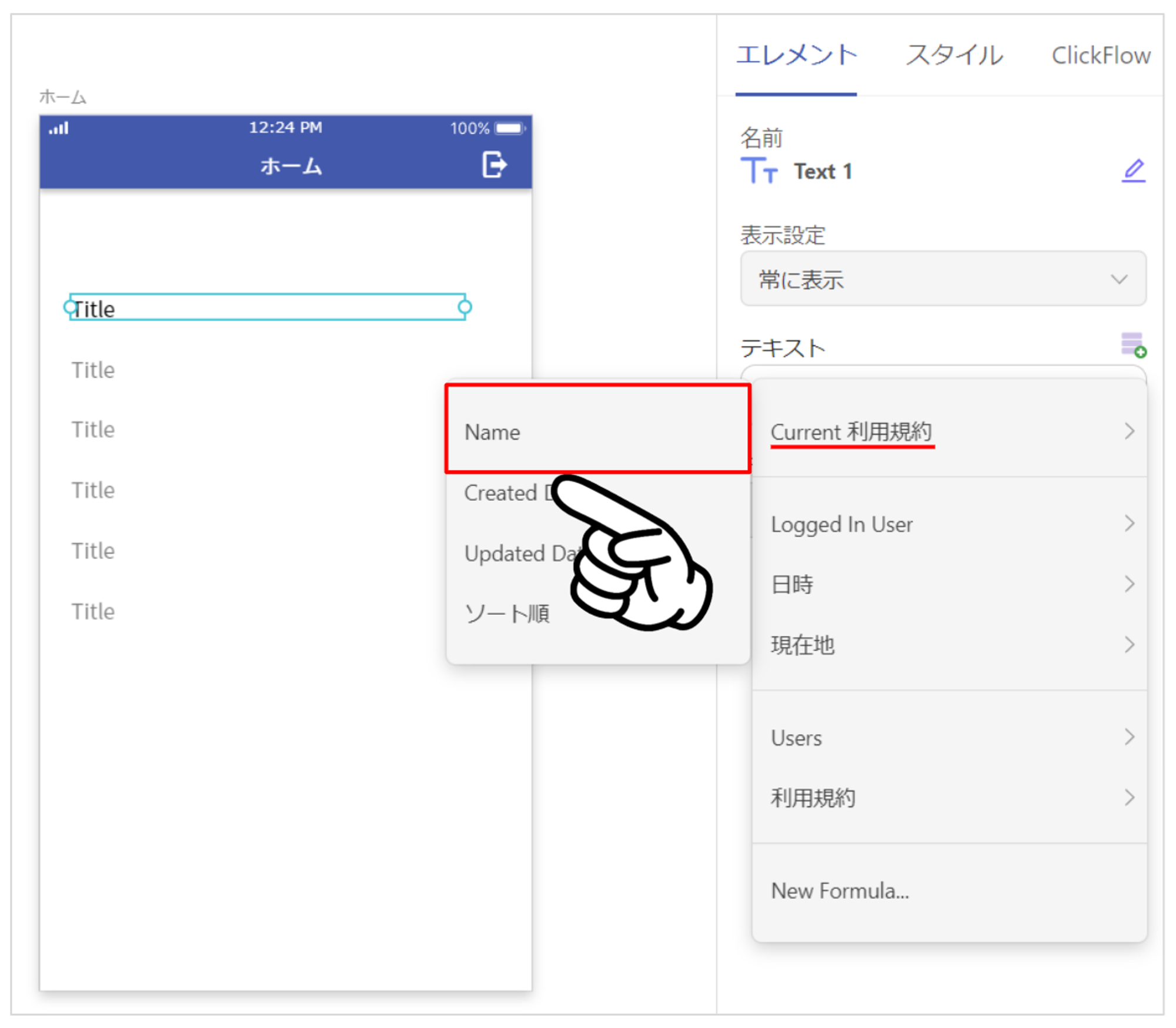Open the 常に表示 visibility dropdown
1176x1028 pixels.
(943, 279)
